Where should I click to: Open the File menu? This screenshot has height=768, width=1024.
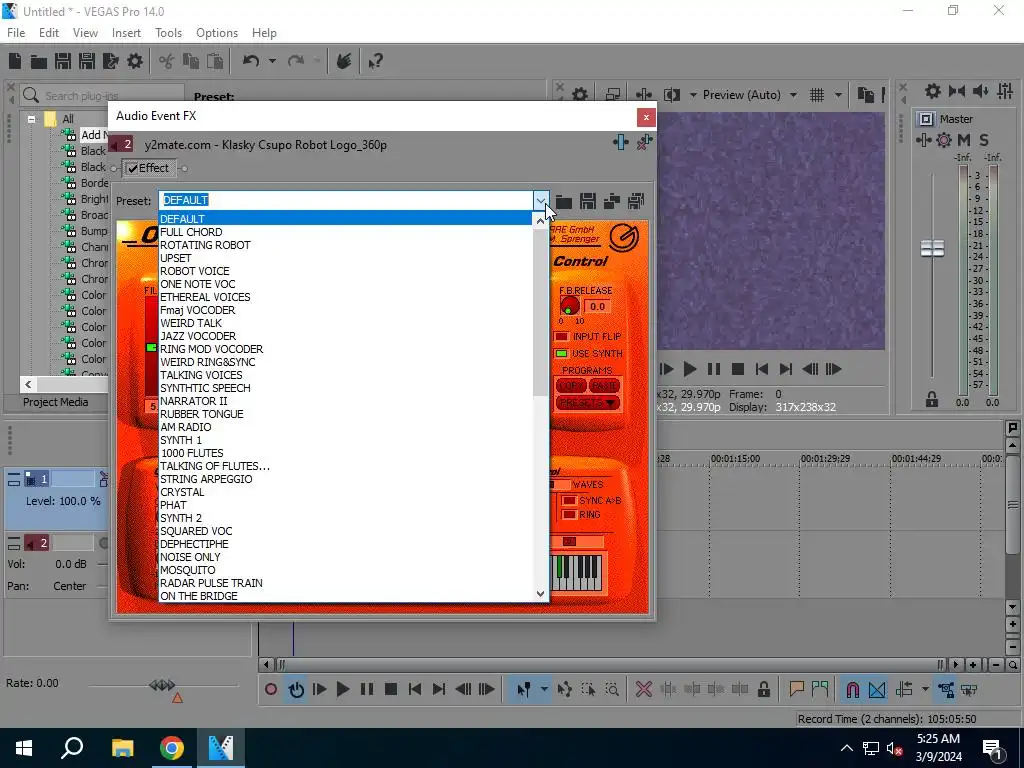pos(16,33)
